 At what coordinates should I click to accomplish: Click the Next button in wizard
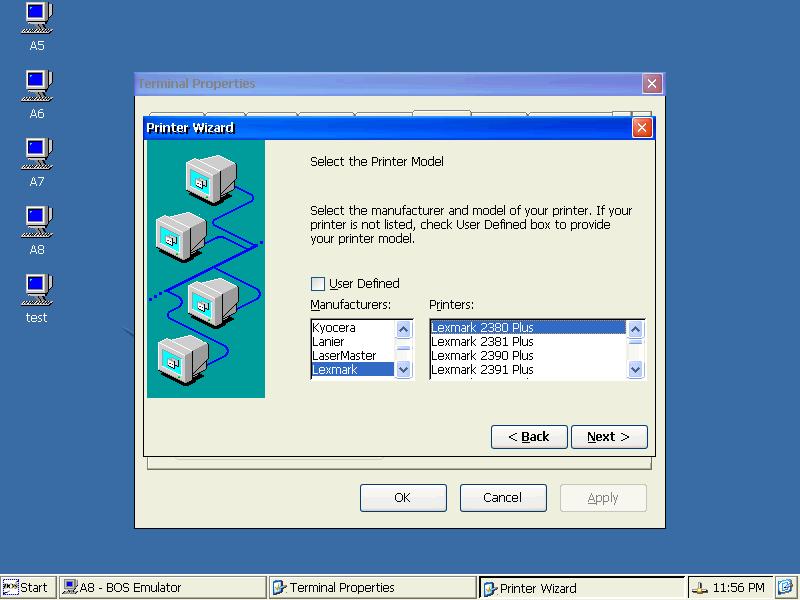tap(609, 437)
